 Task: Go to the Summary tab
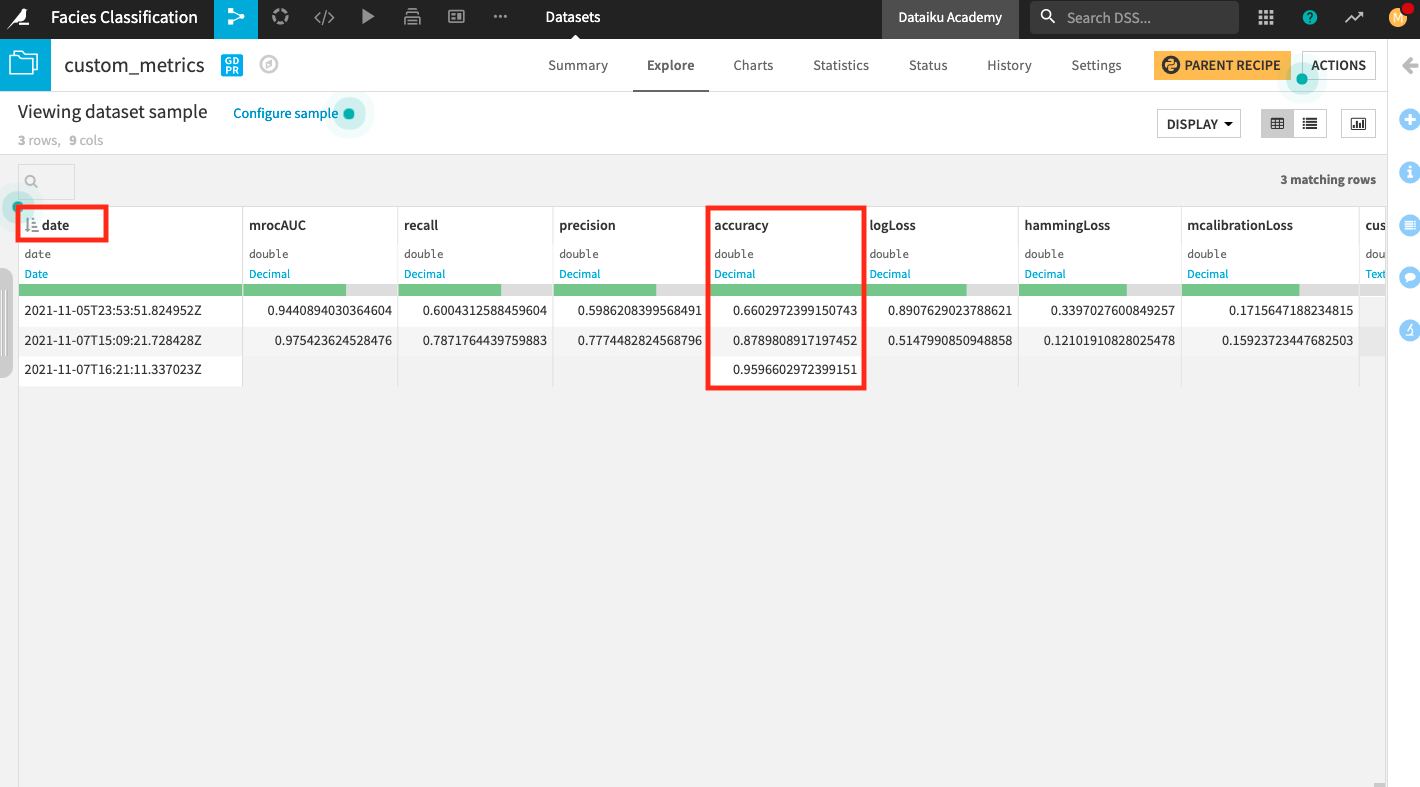(578, 65)
